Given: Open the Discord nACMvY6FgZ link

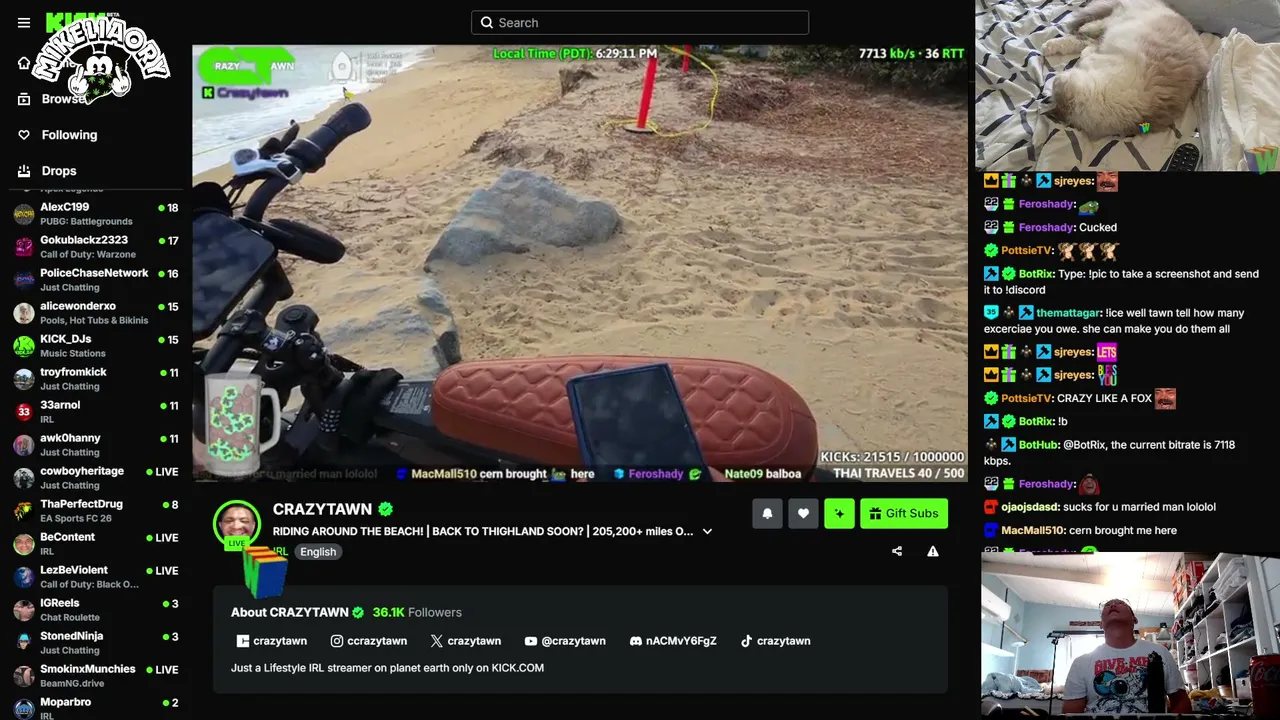Looking at the screenshot, I should click(673, 641).
